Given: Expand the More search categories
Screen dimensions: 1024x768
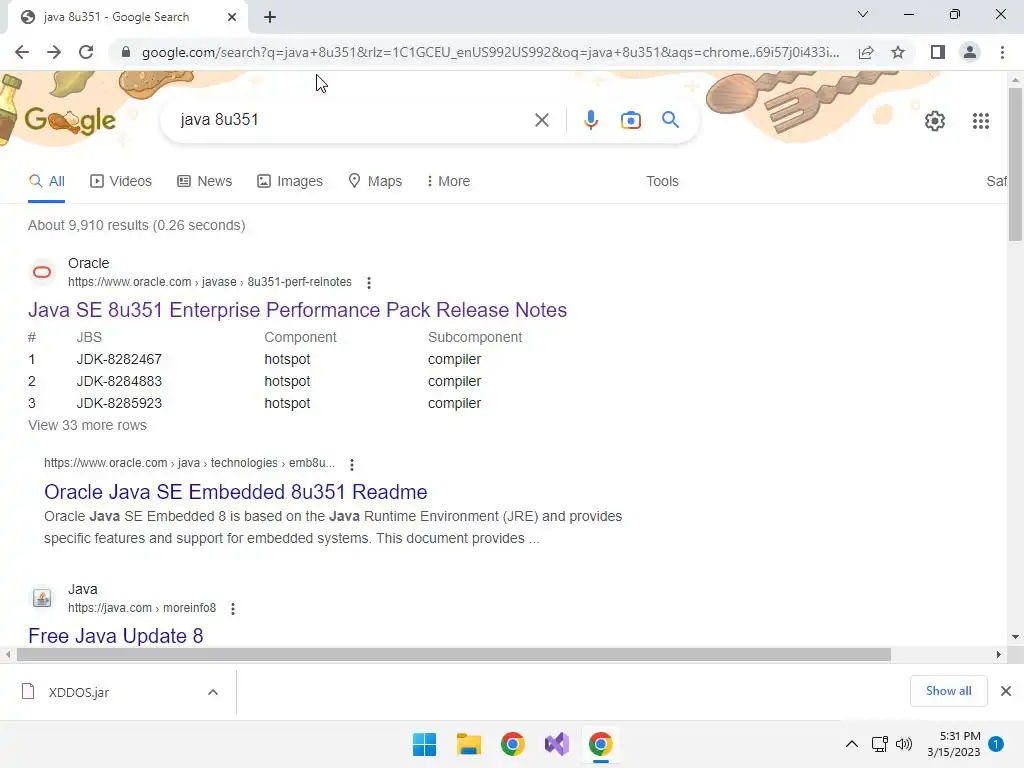Looking at the screenshot, I should coord(448,182).
